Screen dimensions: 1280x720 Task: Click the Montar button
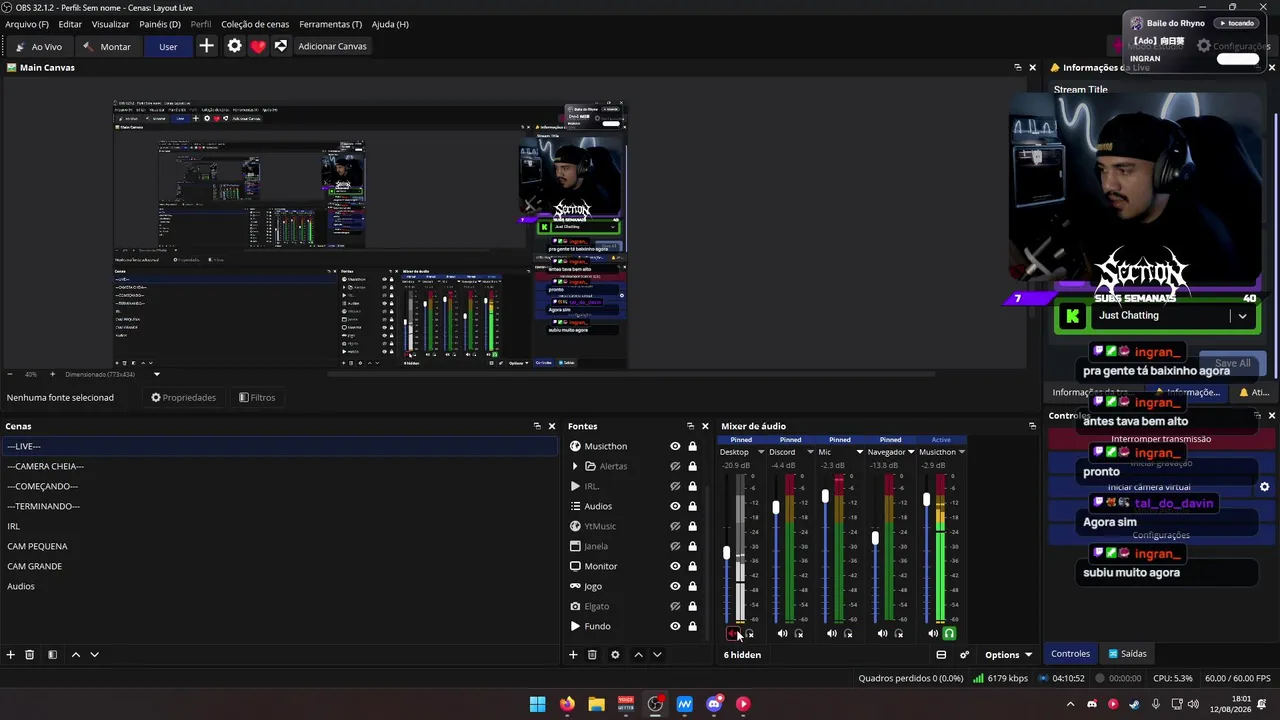click(107, 46)
